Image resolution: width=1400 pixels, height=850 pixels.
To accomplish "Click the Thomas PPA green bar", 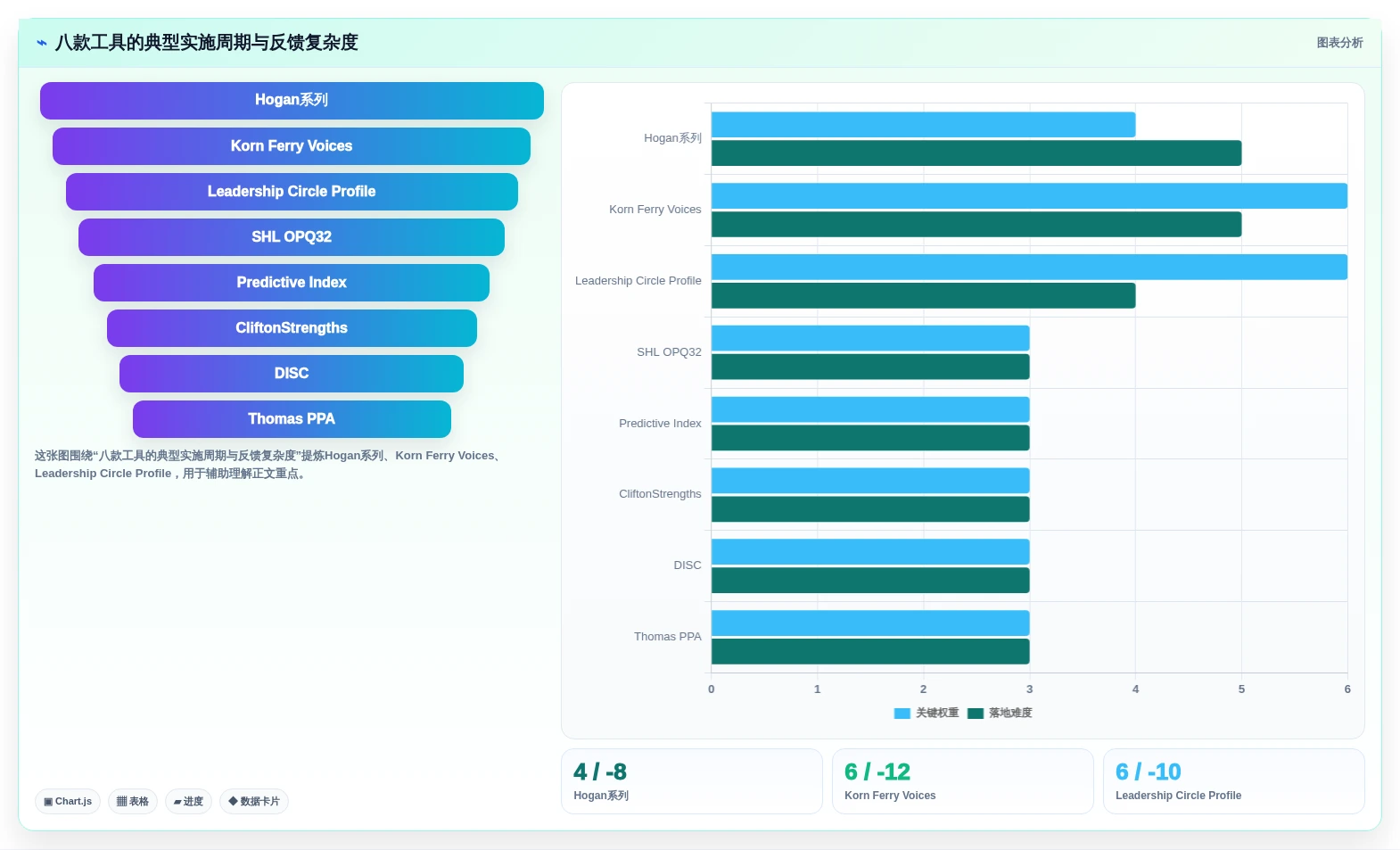I will tap(870, 652).
